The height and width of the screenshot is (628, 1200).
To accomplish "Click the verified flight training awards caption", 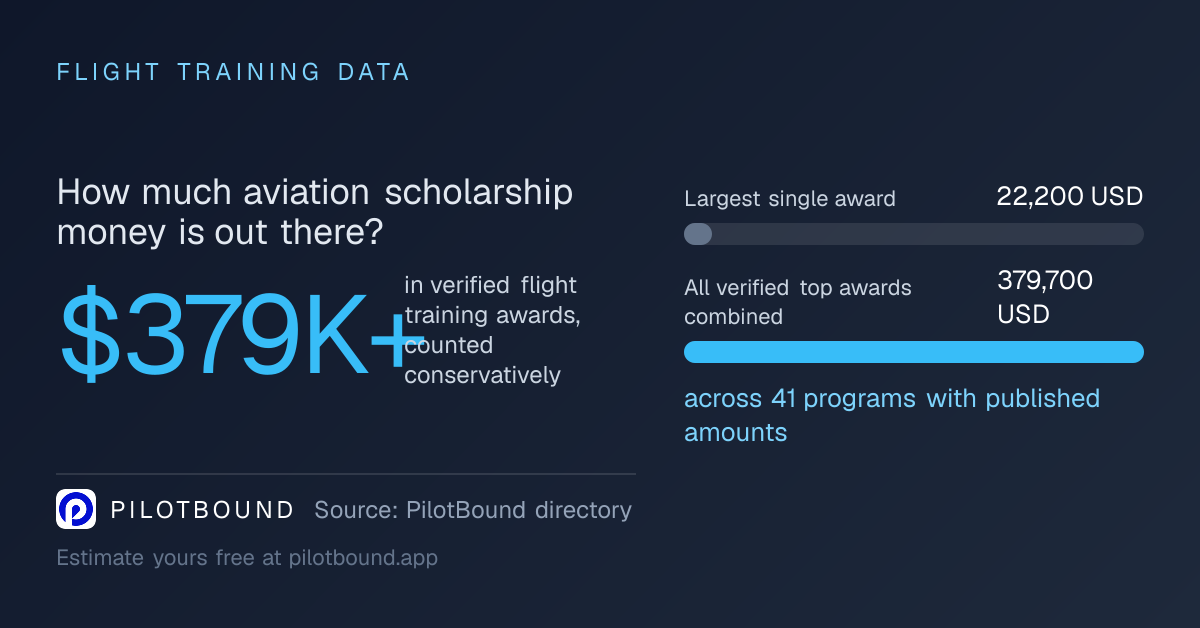I will pos(493,330).
